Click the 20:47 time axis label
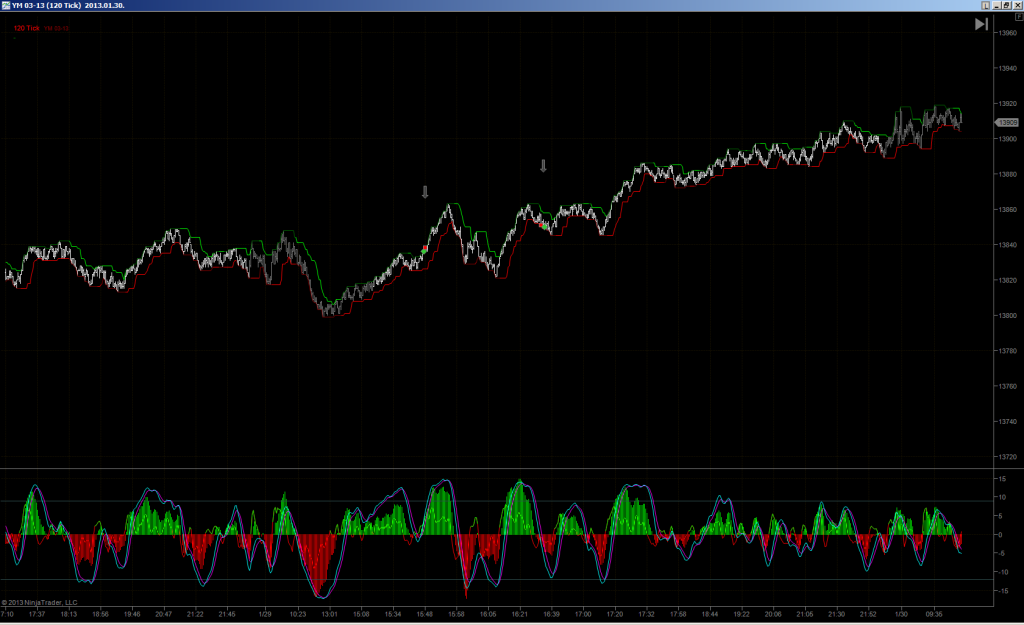This screenshot has width=1024, height=625. click(163, 614)
